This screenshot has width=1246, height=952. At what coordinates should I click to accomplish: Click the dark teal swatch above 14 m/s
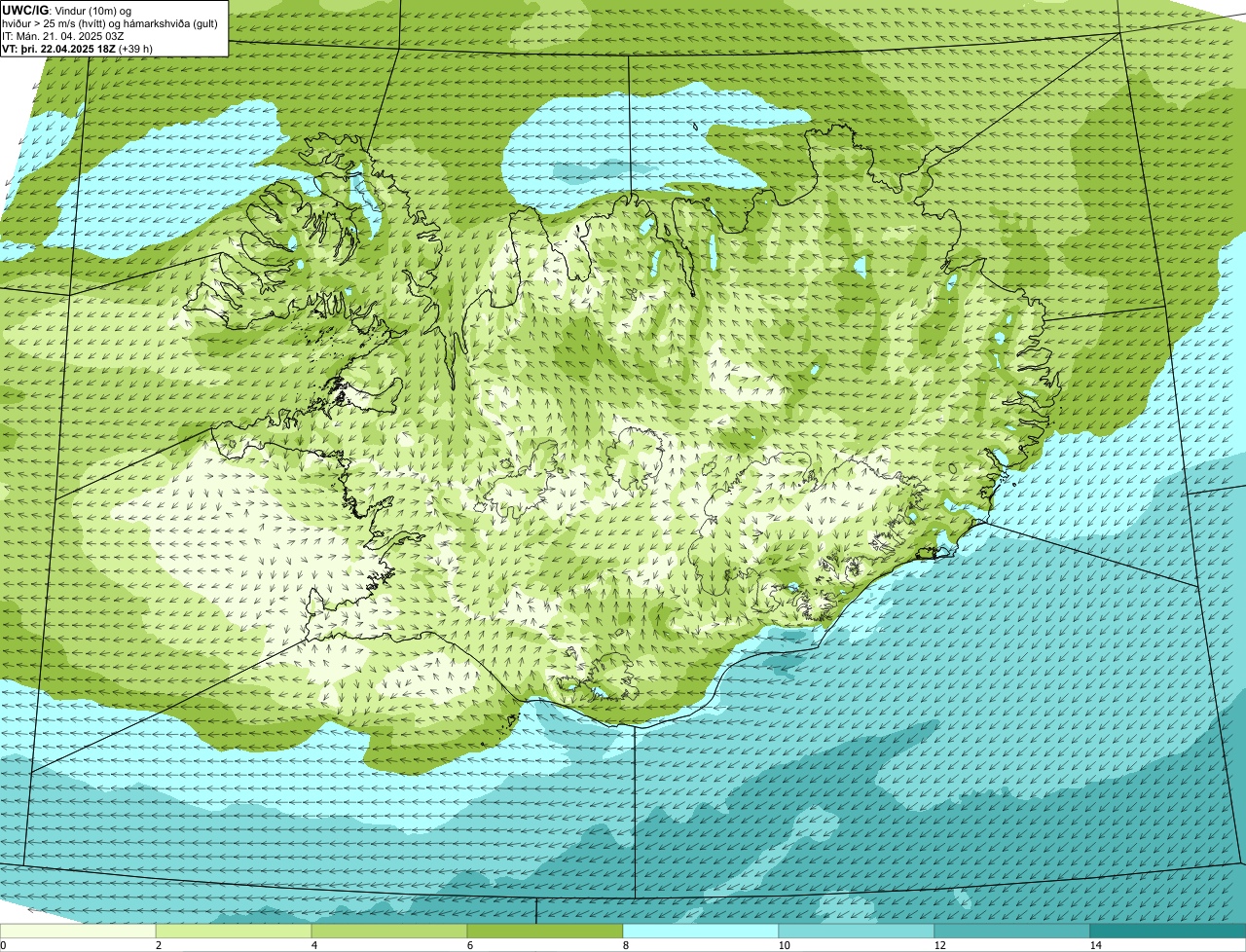[1168, 932]
